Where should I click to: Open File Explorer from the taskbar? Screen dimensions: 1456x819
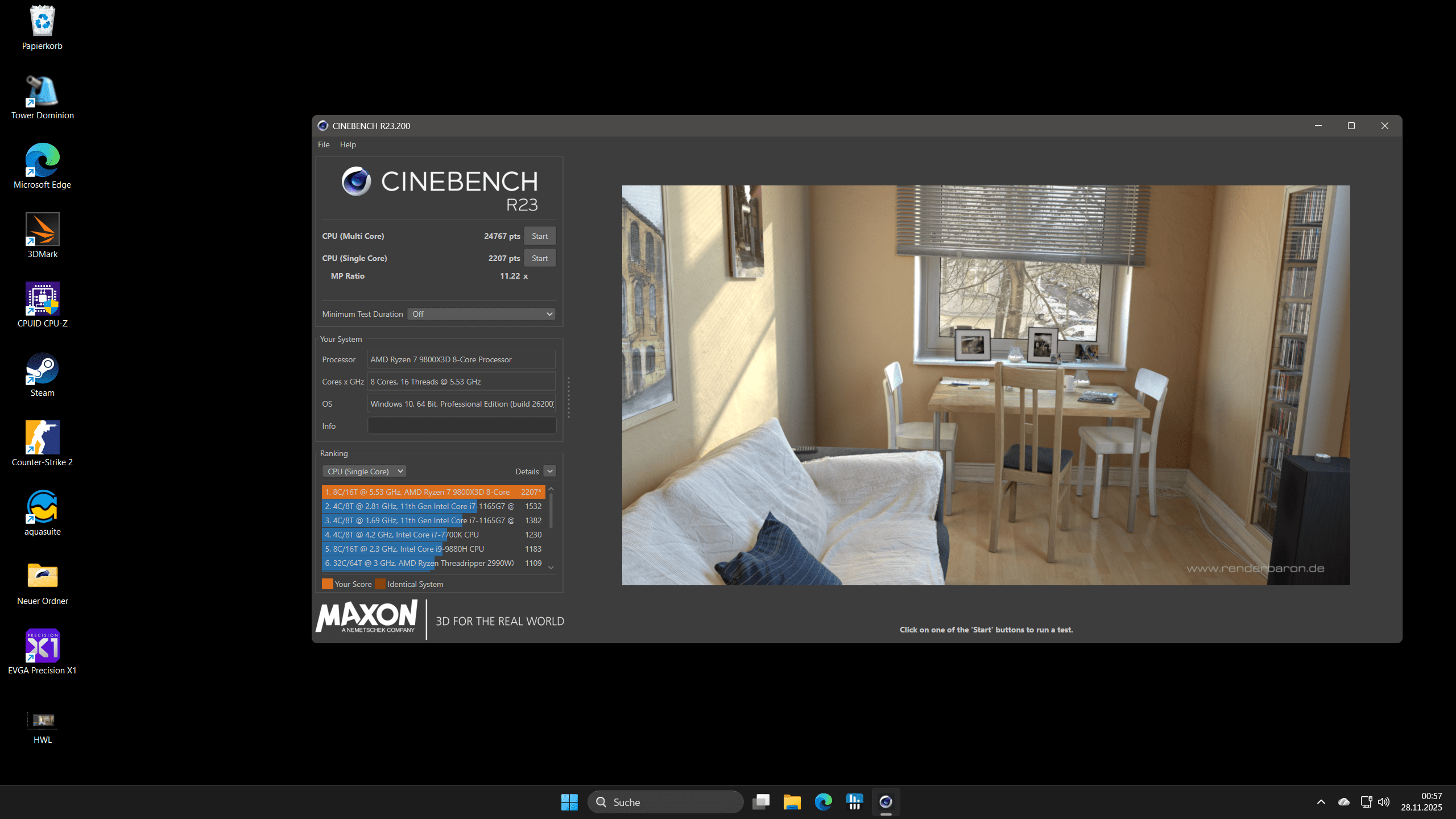pyautogui.click(x=792, y=802)
